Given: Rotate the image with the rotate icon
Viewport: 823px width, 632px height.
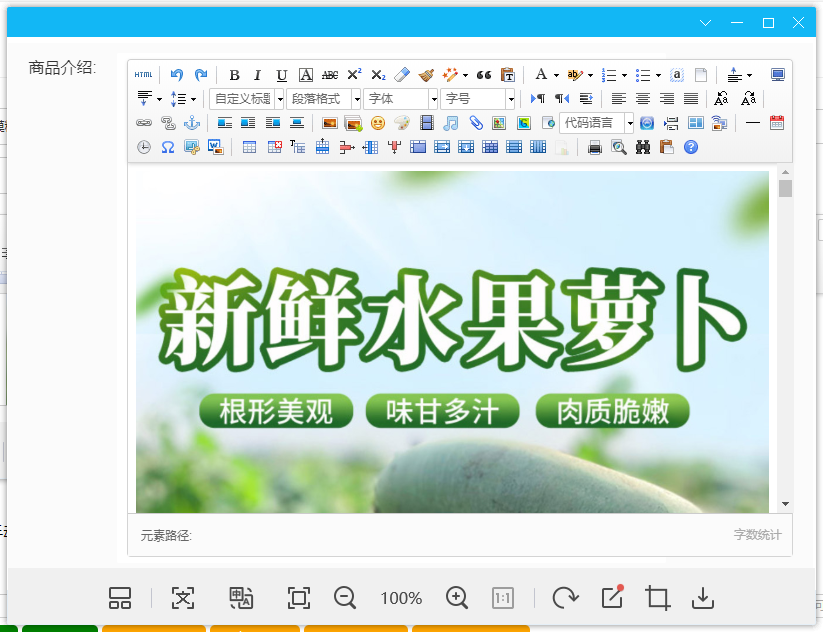Looking at the screenshot, I should coord(565,598).
